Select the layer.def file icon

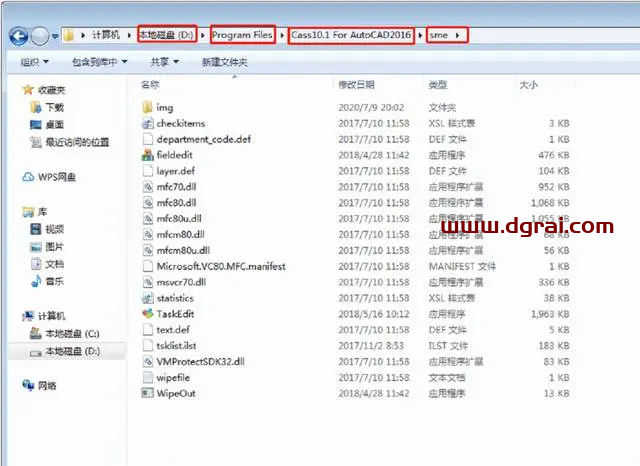(147, 171)
